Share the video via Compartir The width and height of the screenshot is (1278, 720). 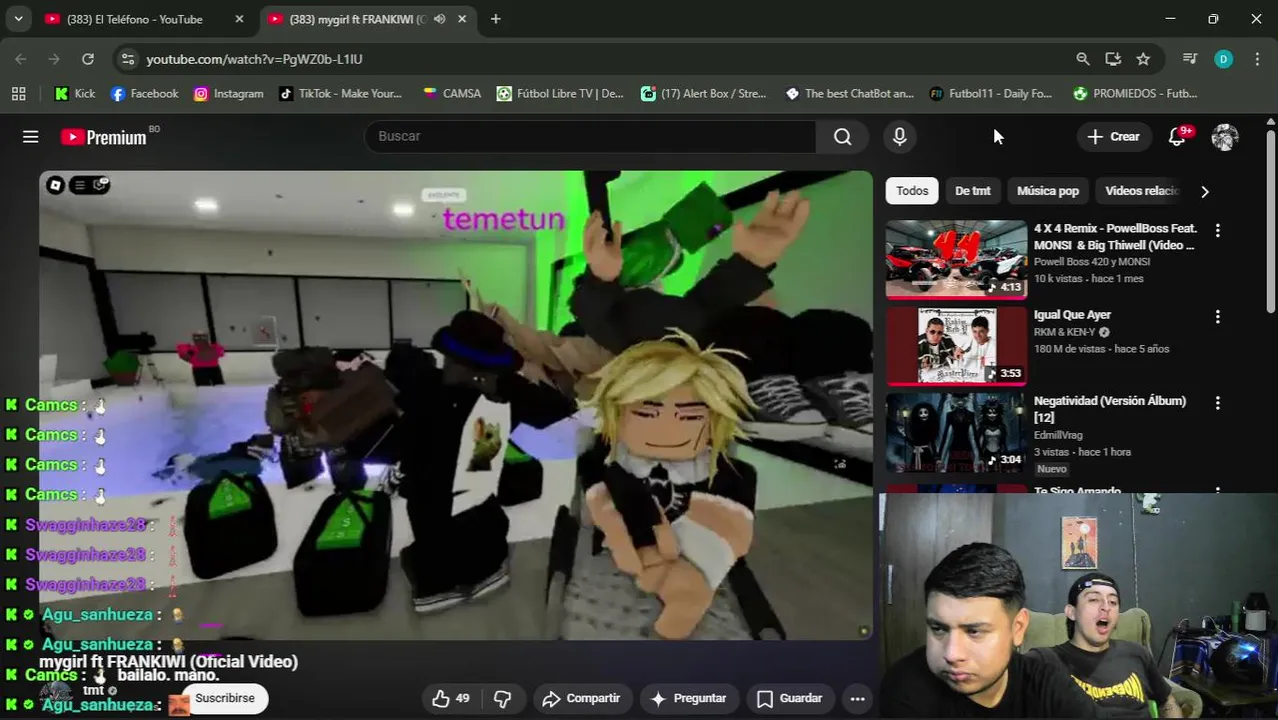point(582,698)
